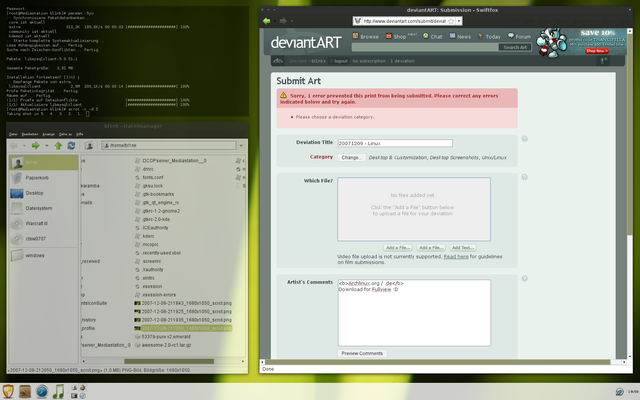Click the small icon left of Deviant ~bl1nk
The height and width of the screenshot is (400, 640).
click(x=278, y=61)
